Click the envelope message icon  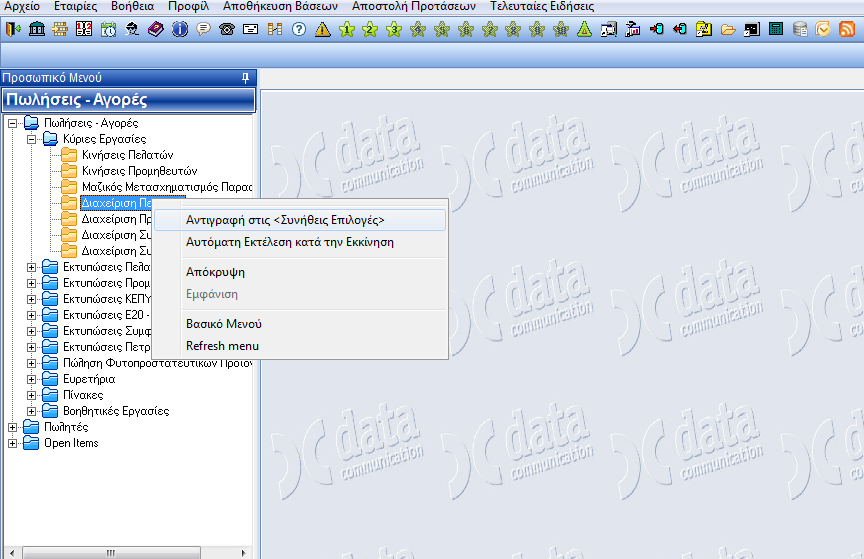251,29
